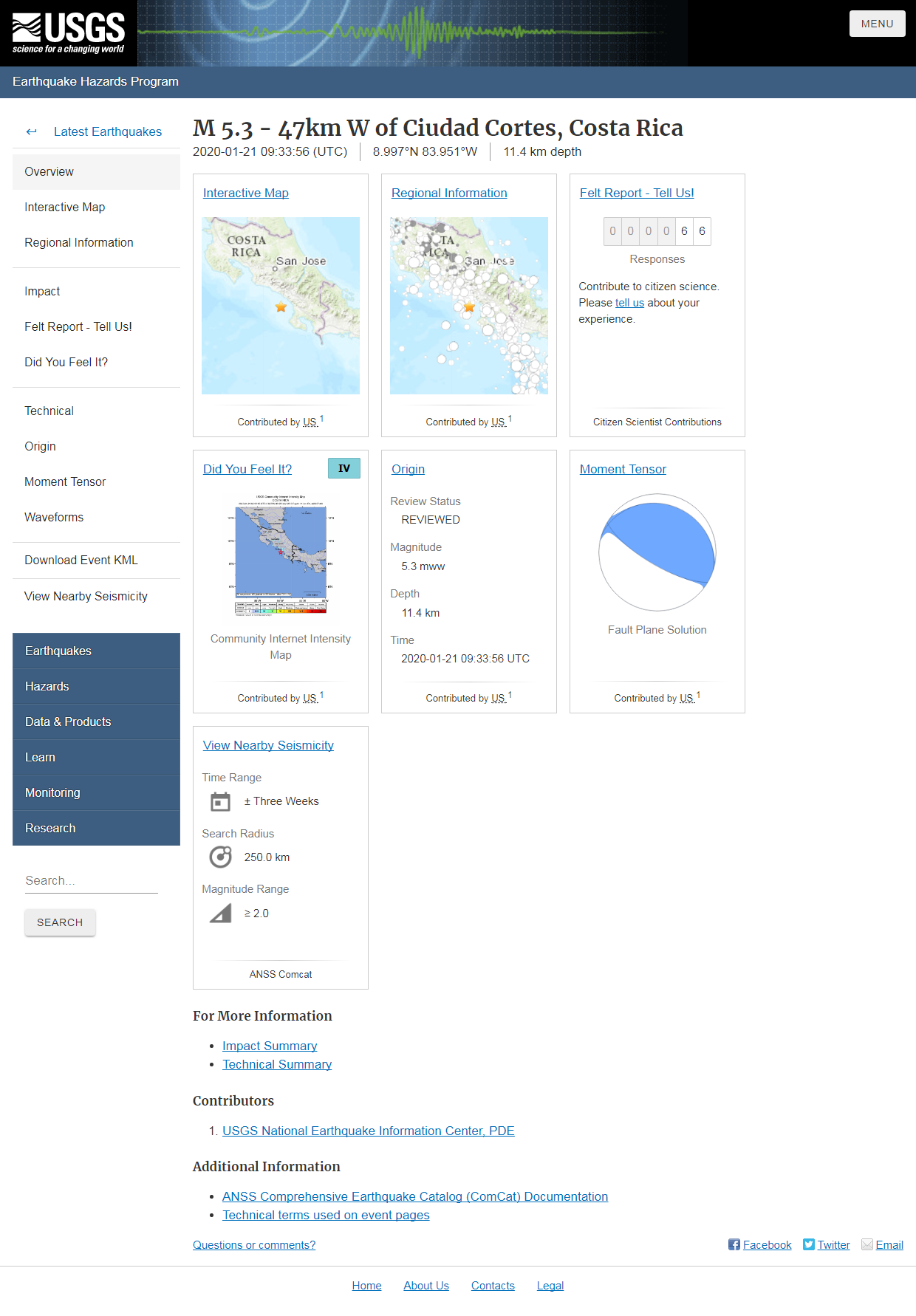916x1316 pixels.
Task: Select Impact in the sidebar
Action: click(96, 291)
